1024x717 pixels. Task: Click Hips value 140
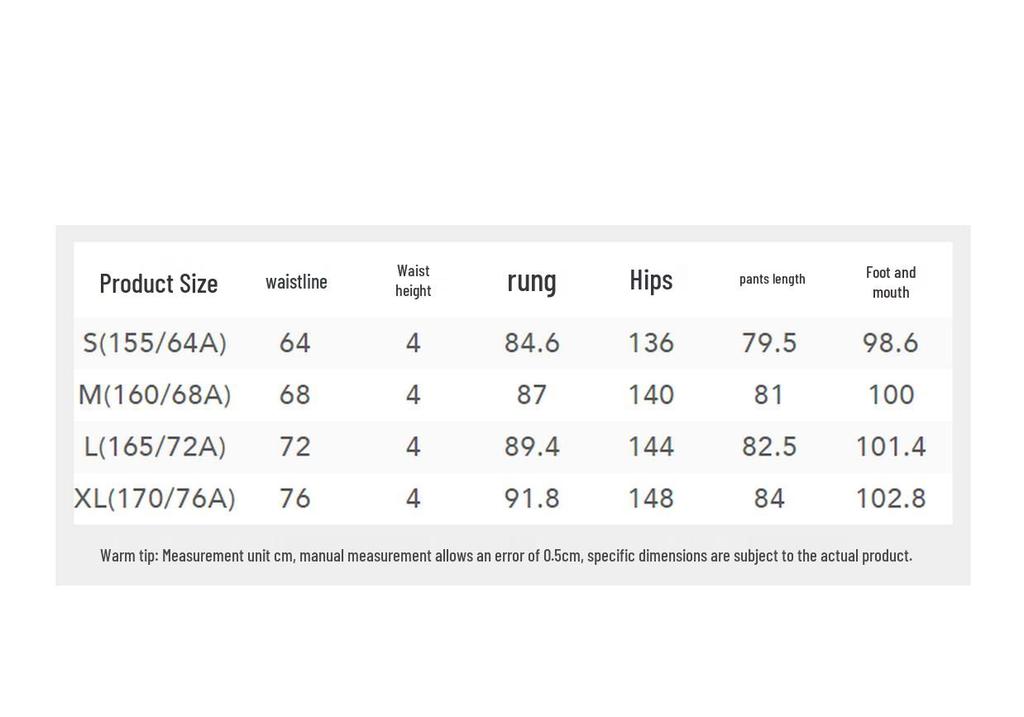(650, 394)
